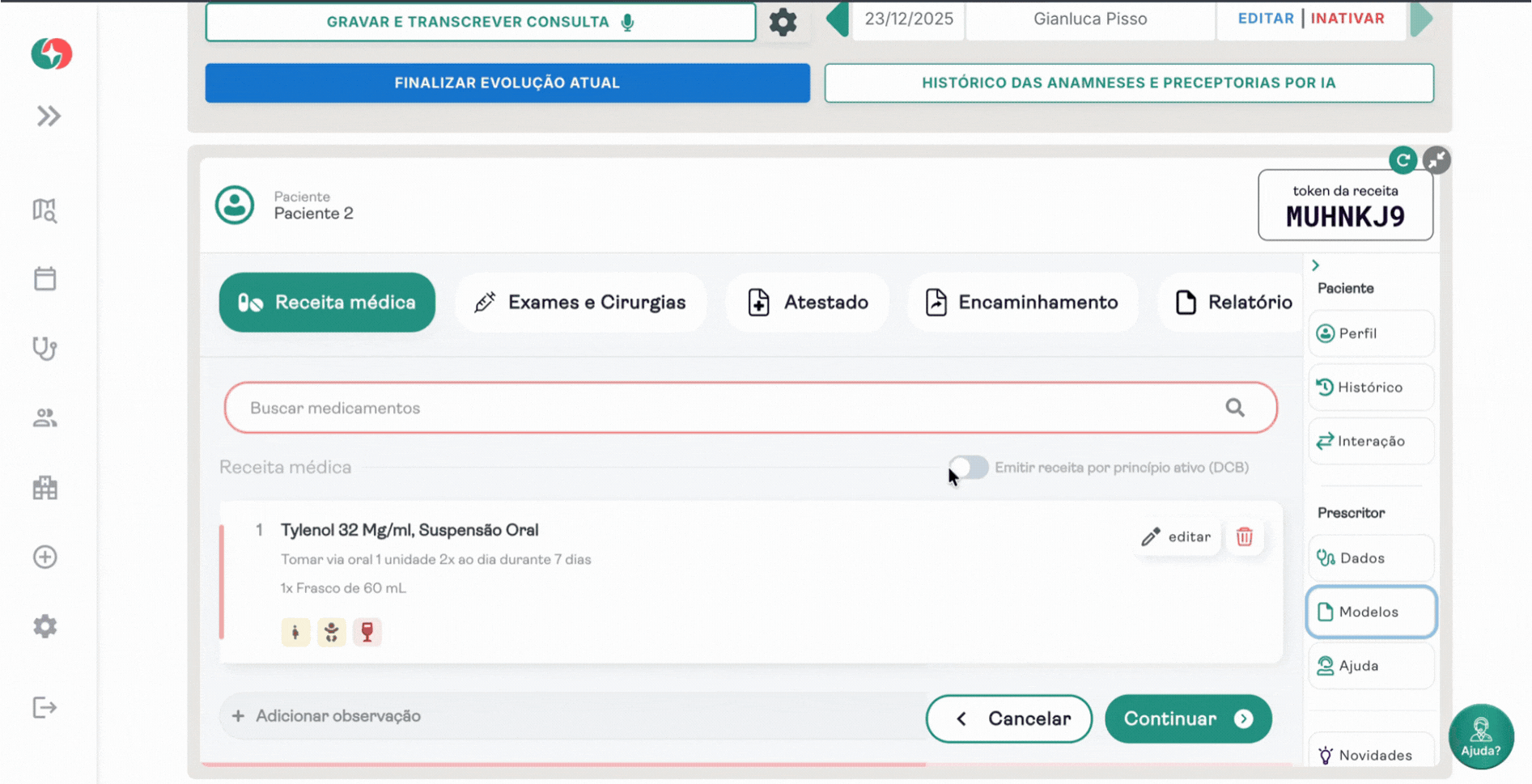Open Modelos in the Prescritor panel
The width and height of the screenshot is (1532, 784).
tap(1371, 612)
